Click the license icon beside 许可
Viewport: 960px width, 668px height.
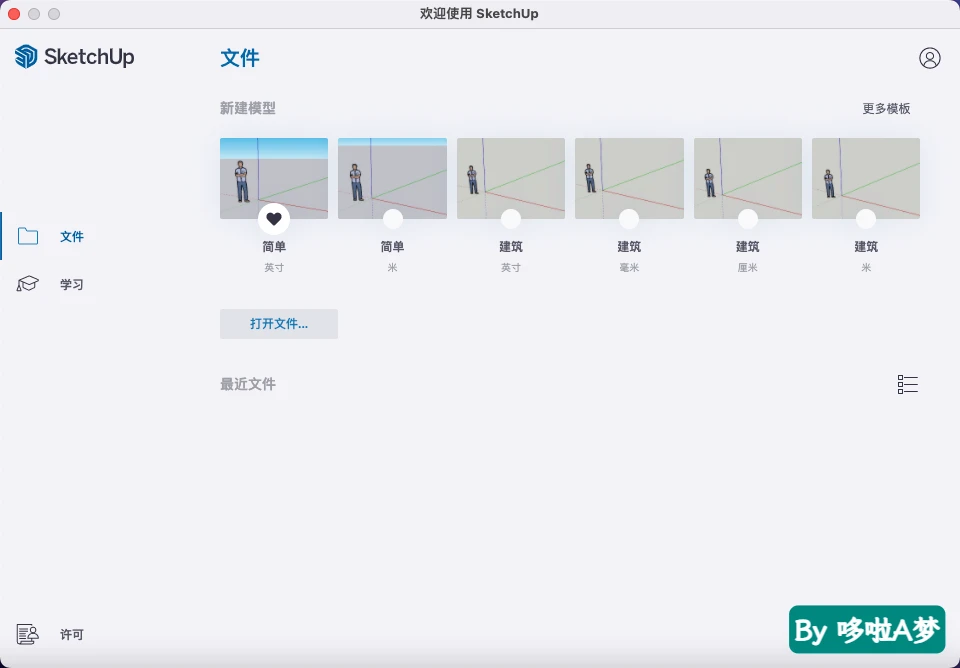click(28, 634)
